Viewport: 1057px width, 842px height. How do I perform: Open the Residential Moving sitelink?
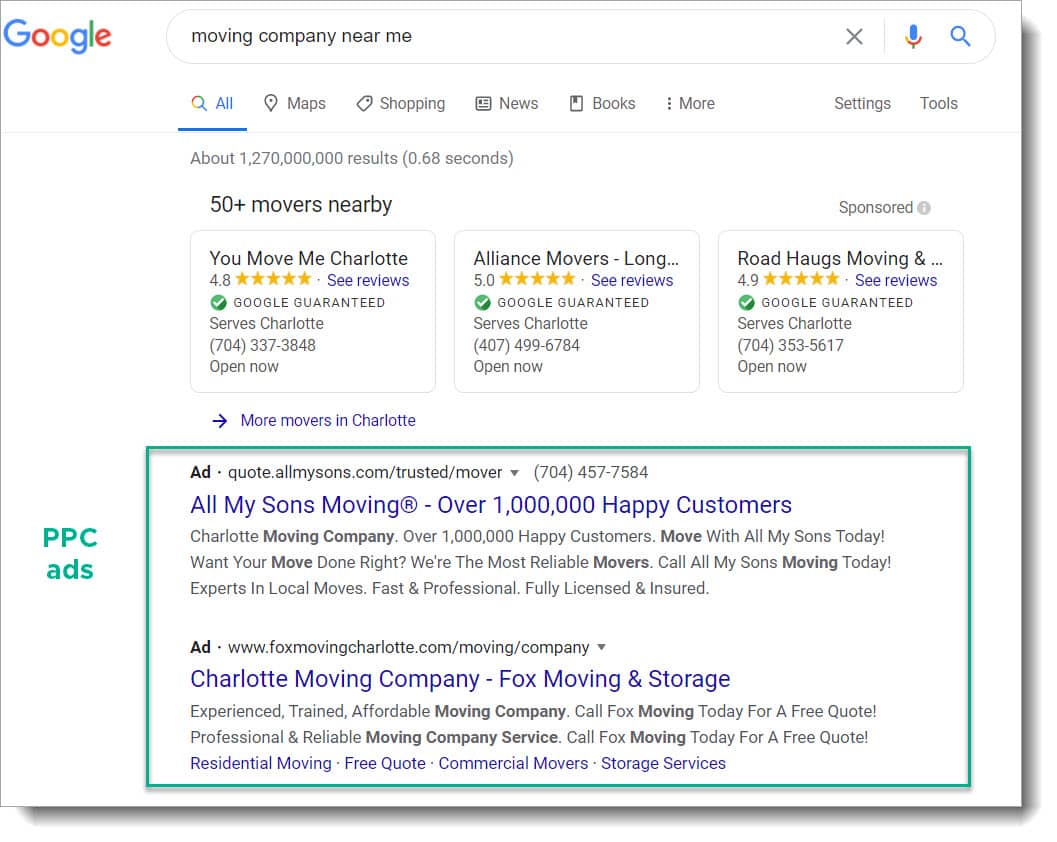[261, 763]
